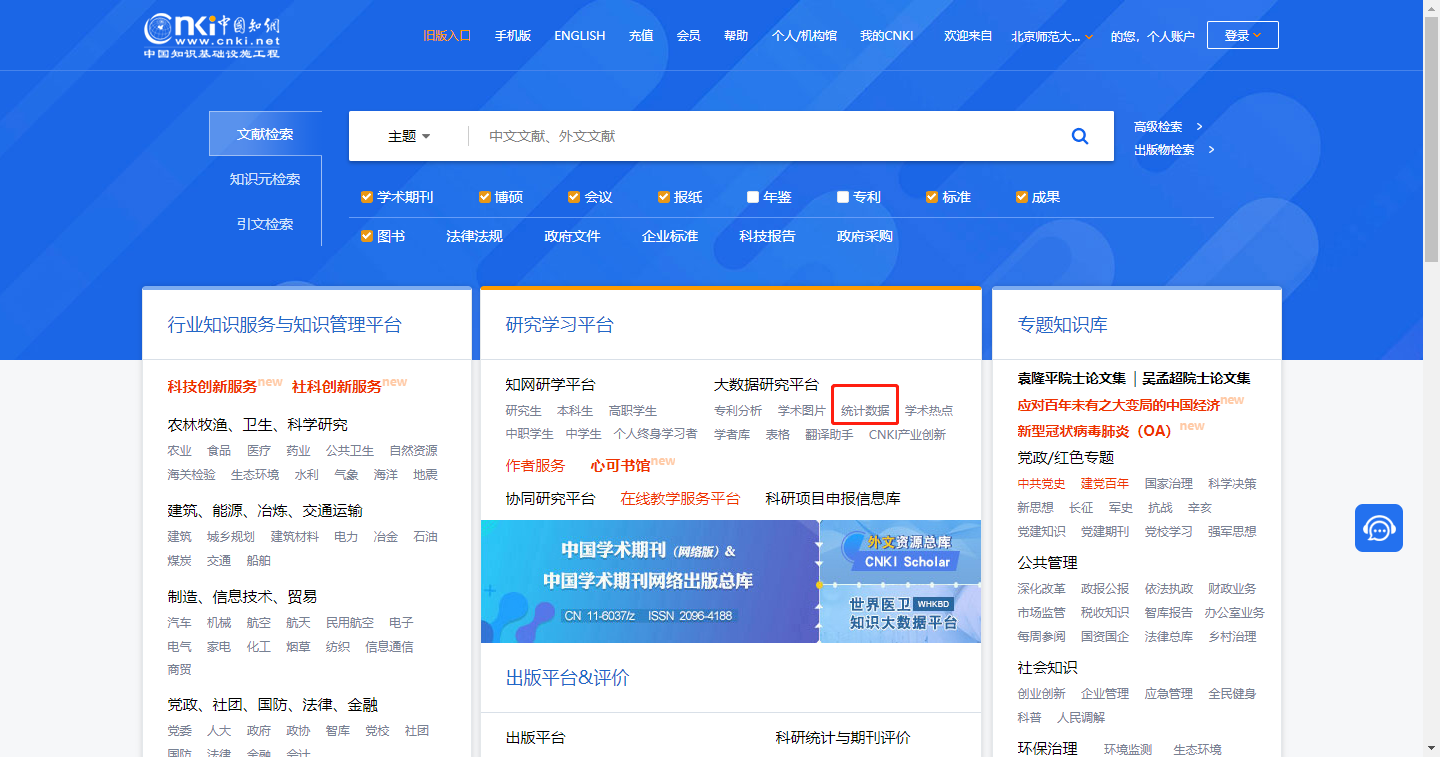Open 信息通信 industry link
This screenshot has height=757, width=1440.
pos(389,646)
